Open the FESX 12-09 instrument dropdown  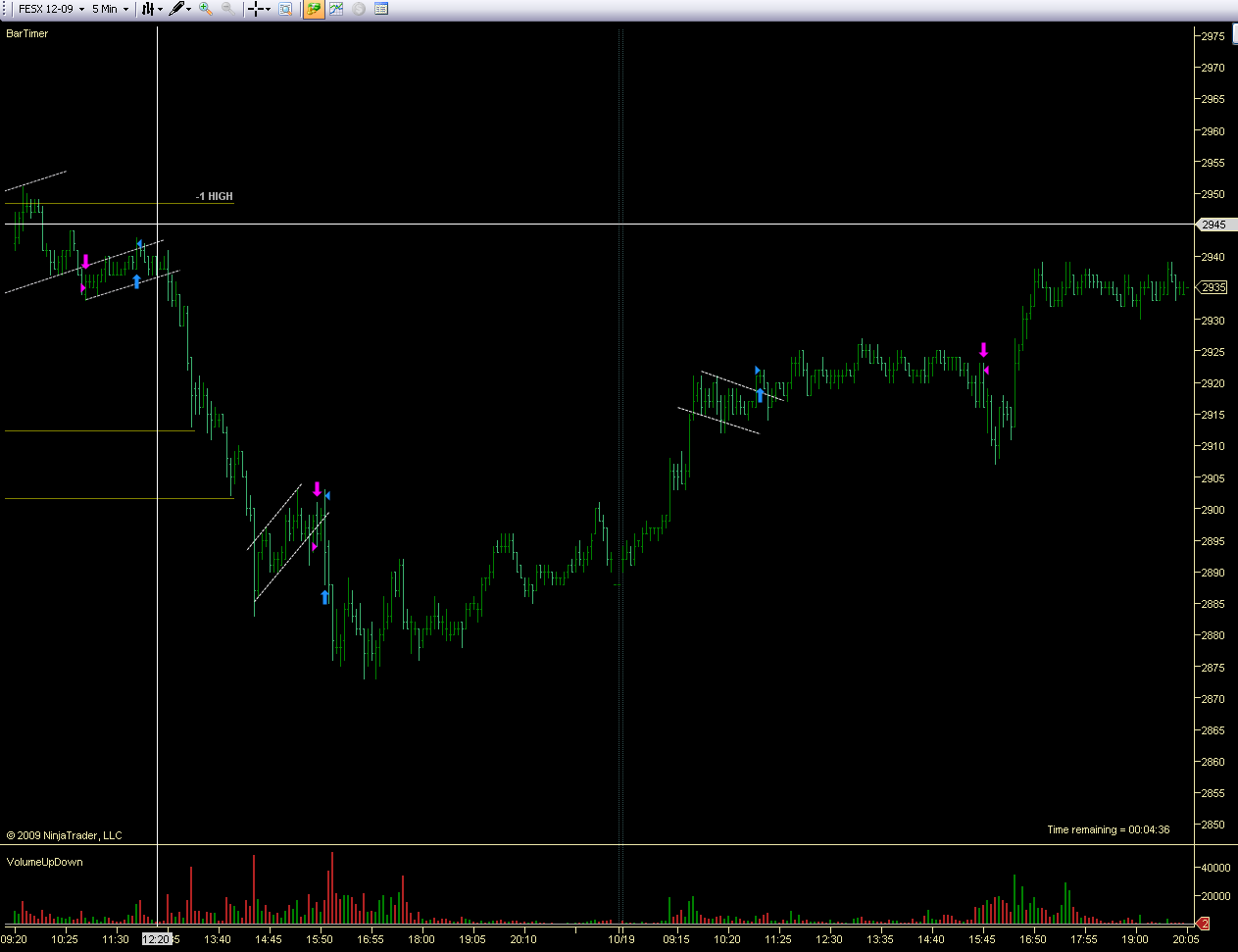click(x=51, y=9)
